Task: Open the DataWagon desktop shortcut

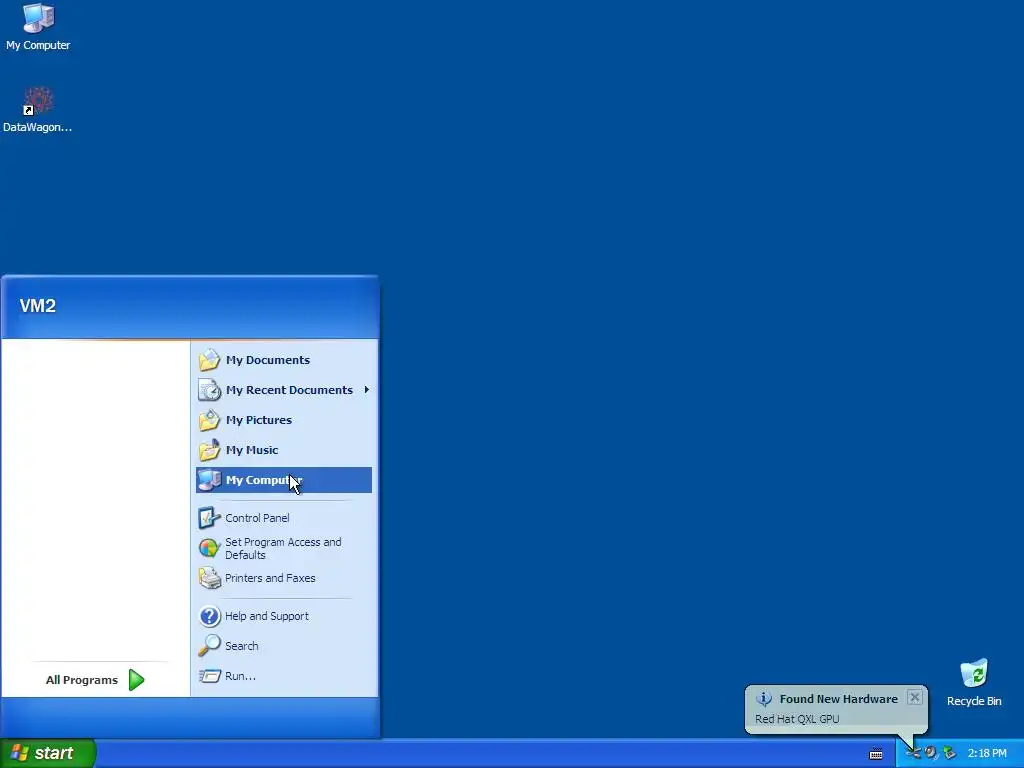Action: click(38, 109)
